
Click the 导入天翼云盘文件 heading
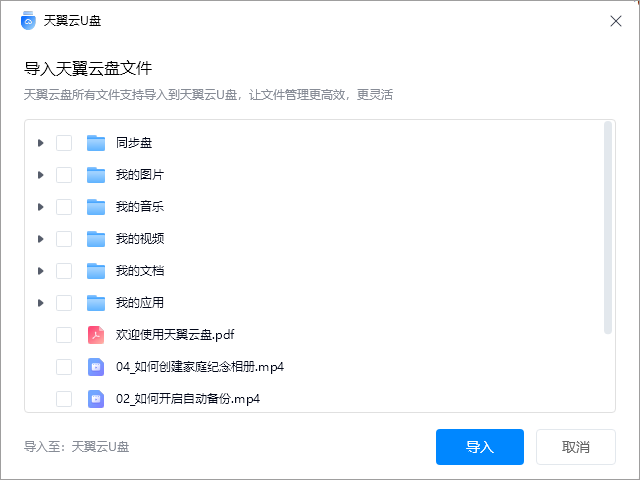(88, 69)
